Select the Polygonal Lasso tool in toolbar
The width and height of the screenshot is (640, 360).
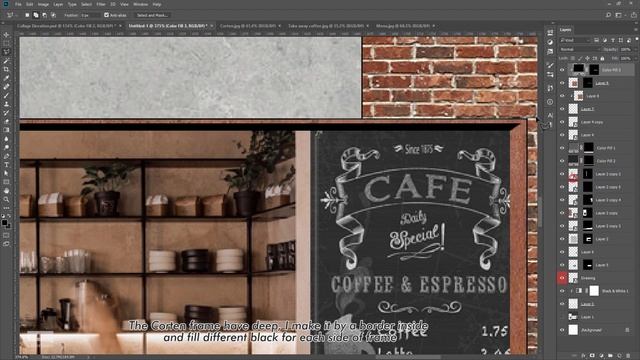click(x=6, y=52)
